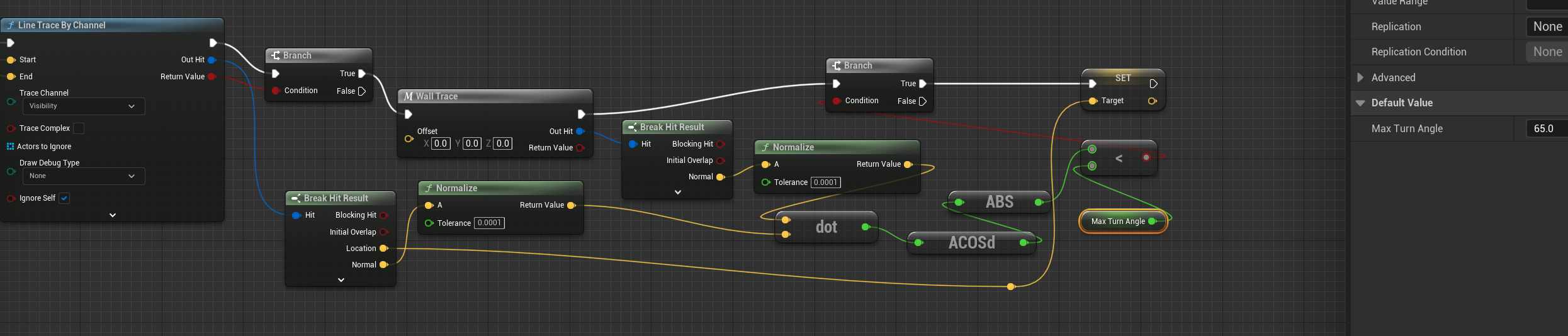
Task: Click lower Break Hit Result Normal pin
Action: pos(384,265)
